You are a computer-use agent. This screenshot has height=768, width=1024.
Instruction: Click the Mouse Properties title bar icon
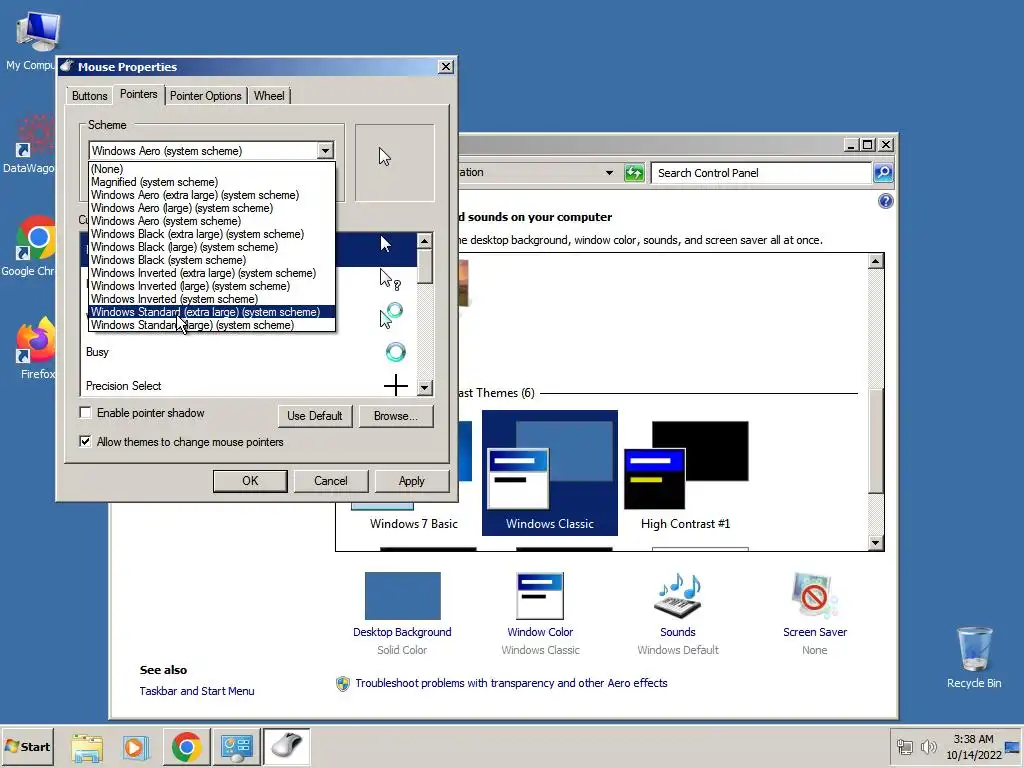pos(67,66)
